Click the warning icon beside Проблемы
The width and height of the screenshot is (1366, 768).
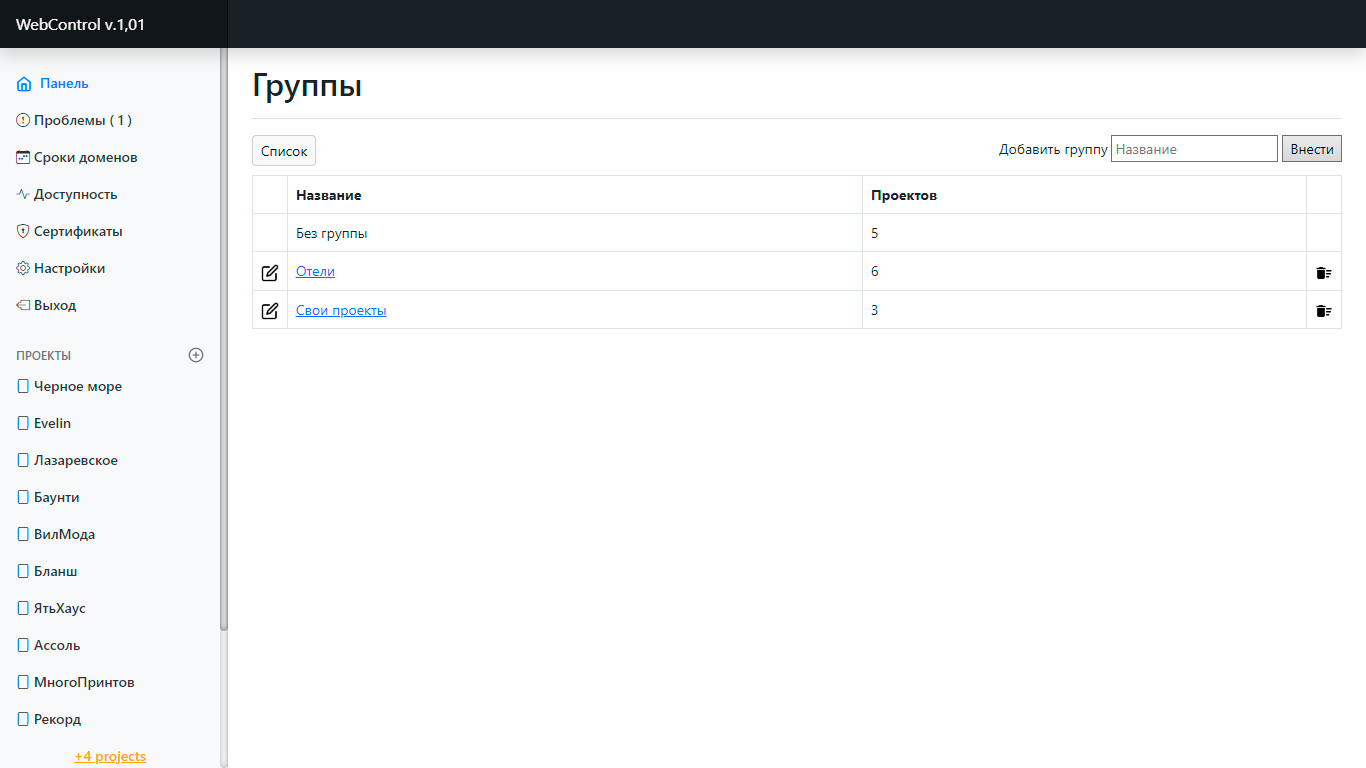pyautogui.click(x=23, y=121)
